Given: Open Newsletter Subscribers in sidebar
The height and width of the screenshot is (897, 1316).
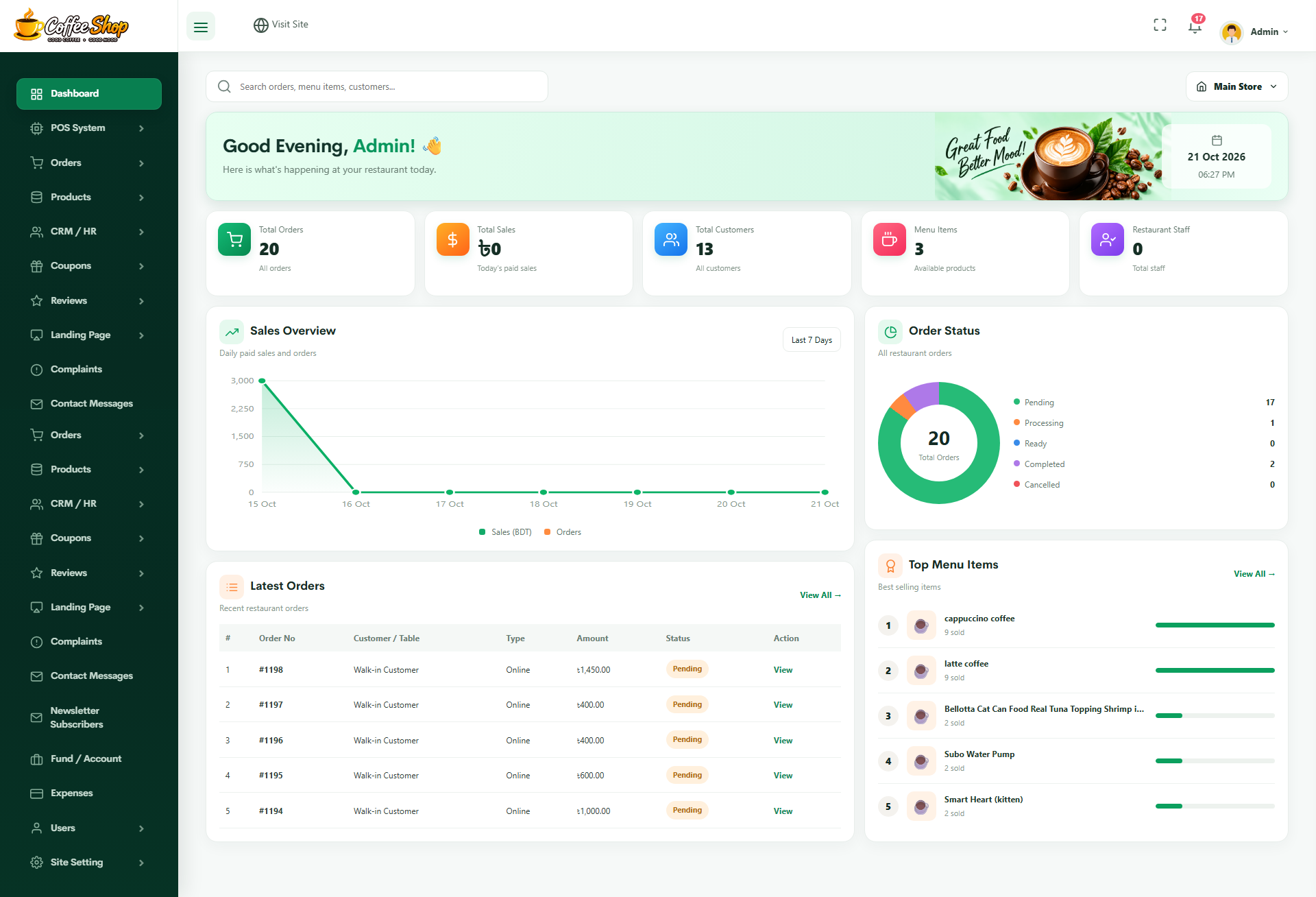Looking at the screenshot, I should tap(88, 717).
